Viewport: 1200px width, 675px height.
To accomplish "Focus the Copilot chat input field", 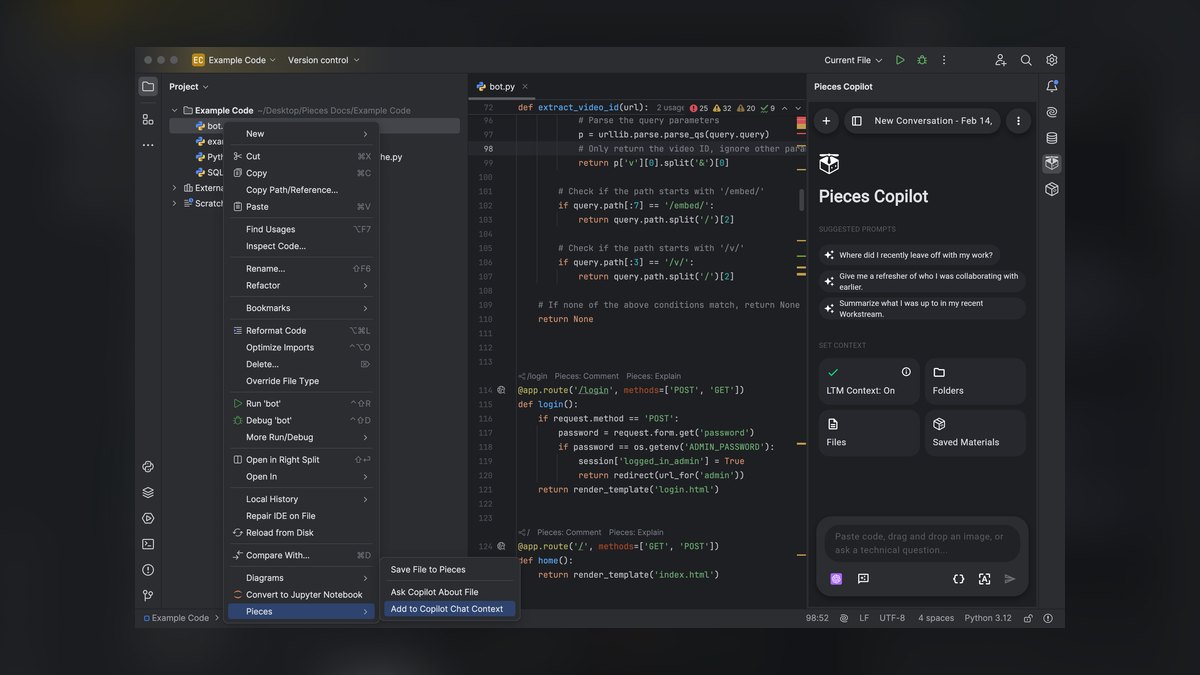I will 922,543.
